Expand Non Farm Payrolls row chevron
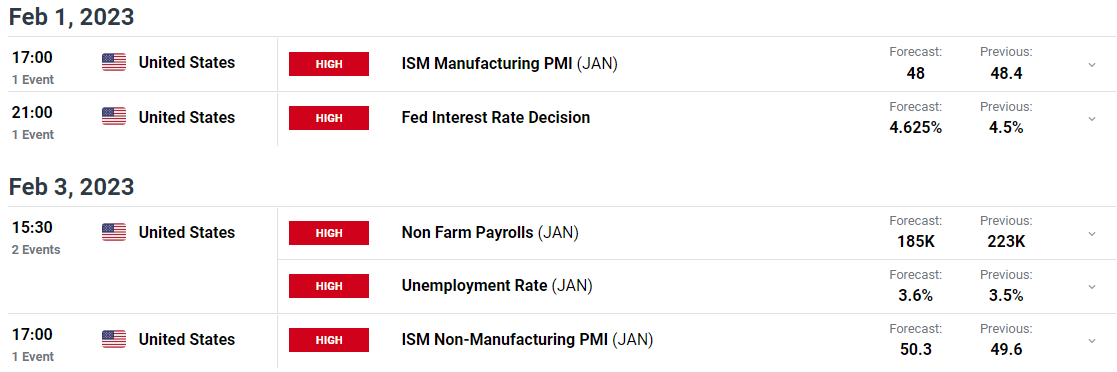The height and width of the screenshot is (372, 1117). 1091,234
